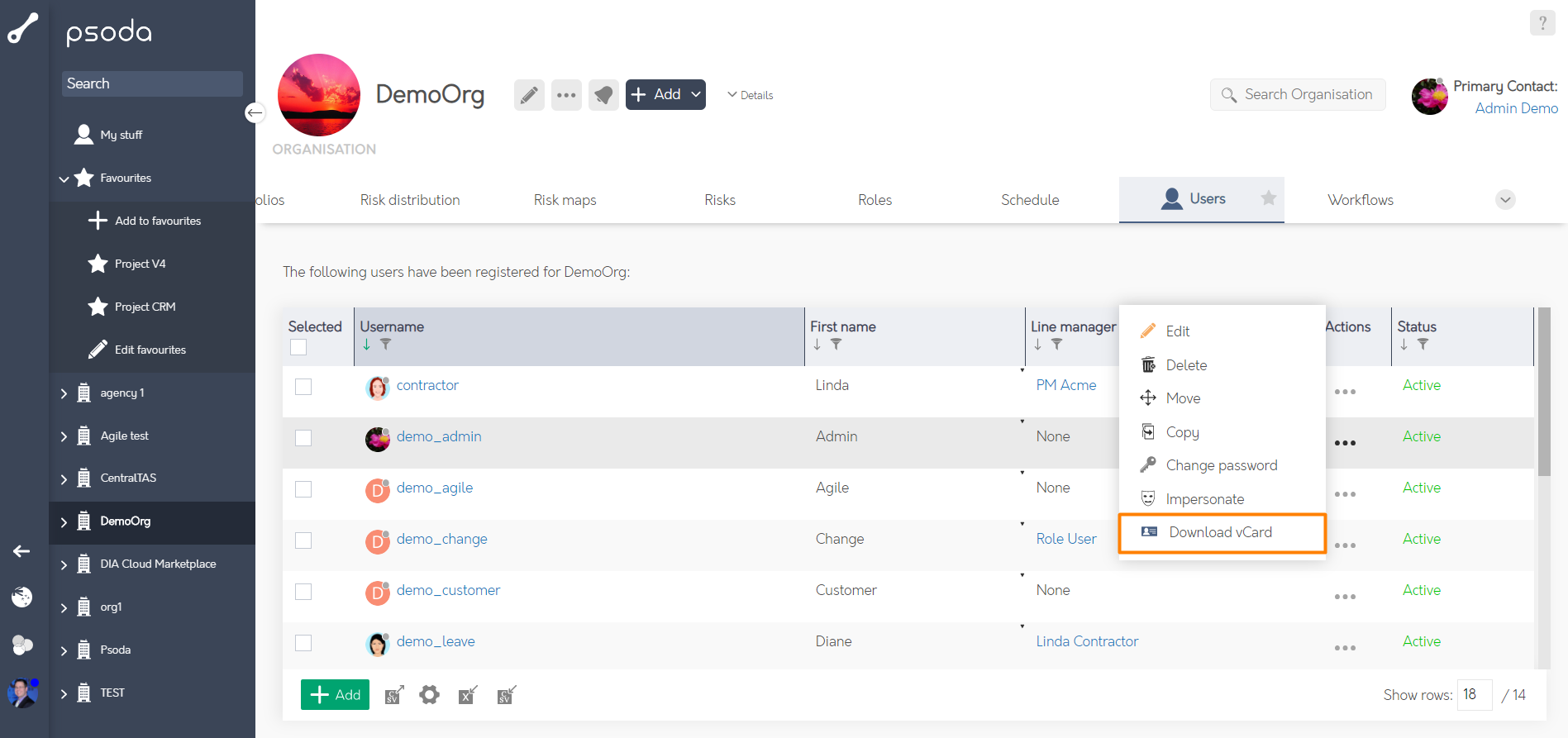Viewport: 1568px width, 738px height.
Task: Toggle the select-all checkbox under Selected
Action: (298, 347)
